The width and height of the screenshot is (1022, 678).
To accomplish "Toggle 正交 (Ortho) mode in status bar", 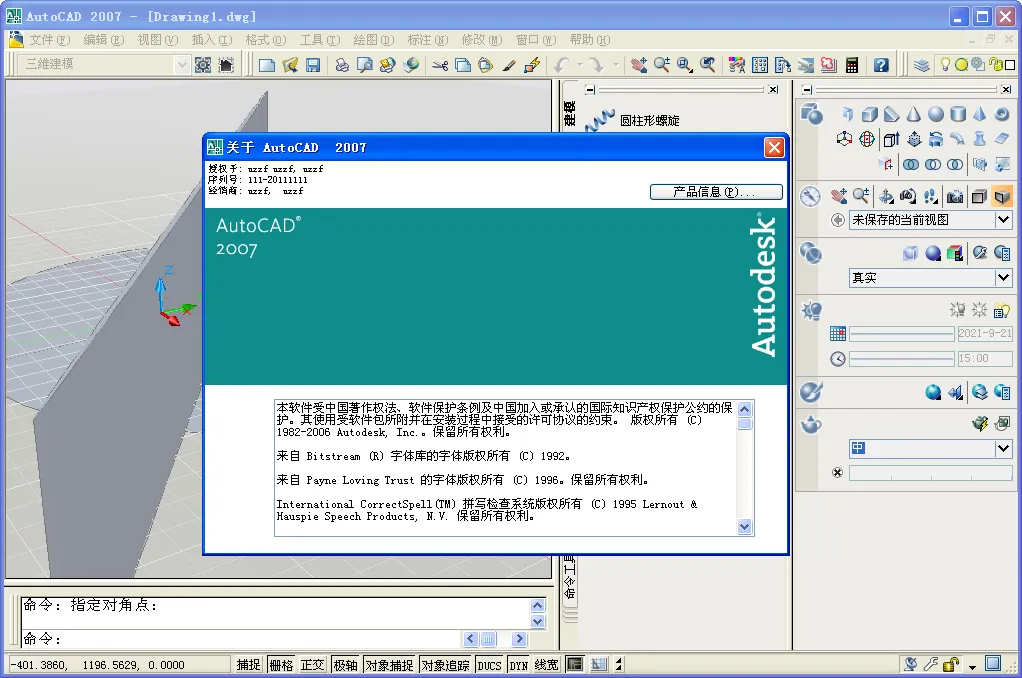I will 312,664.
